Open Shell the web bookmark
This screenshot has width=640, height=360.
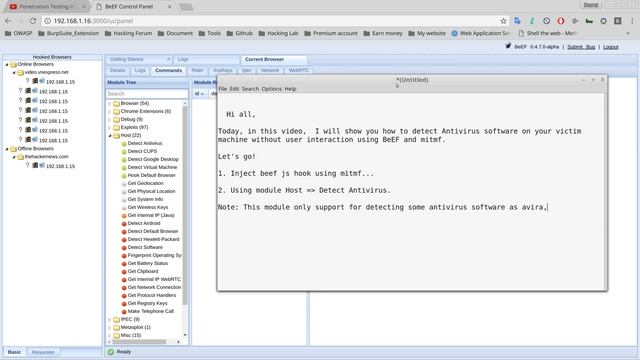tap(547, 33)
